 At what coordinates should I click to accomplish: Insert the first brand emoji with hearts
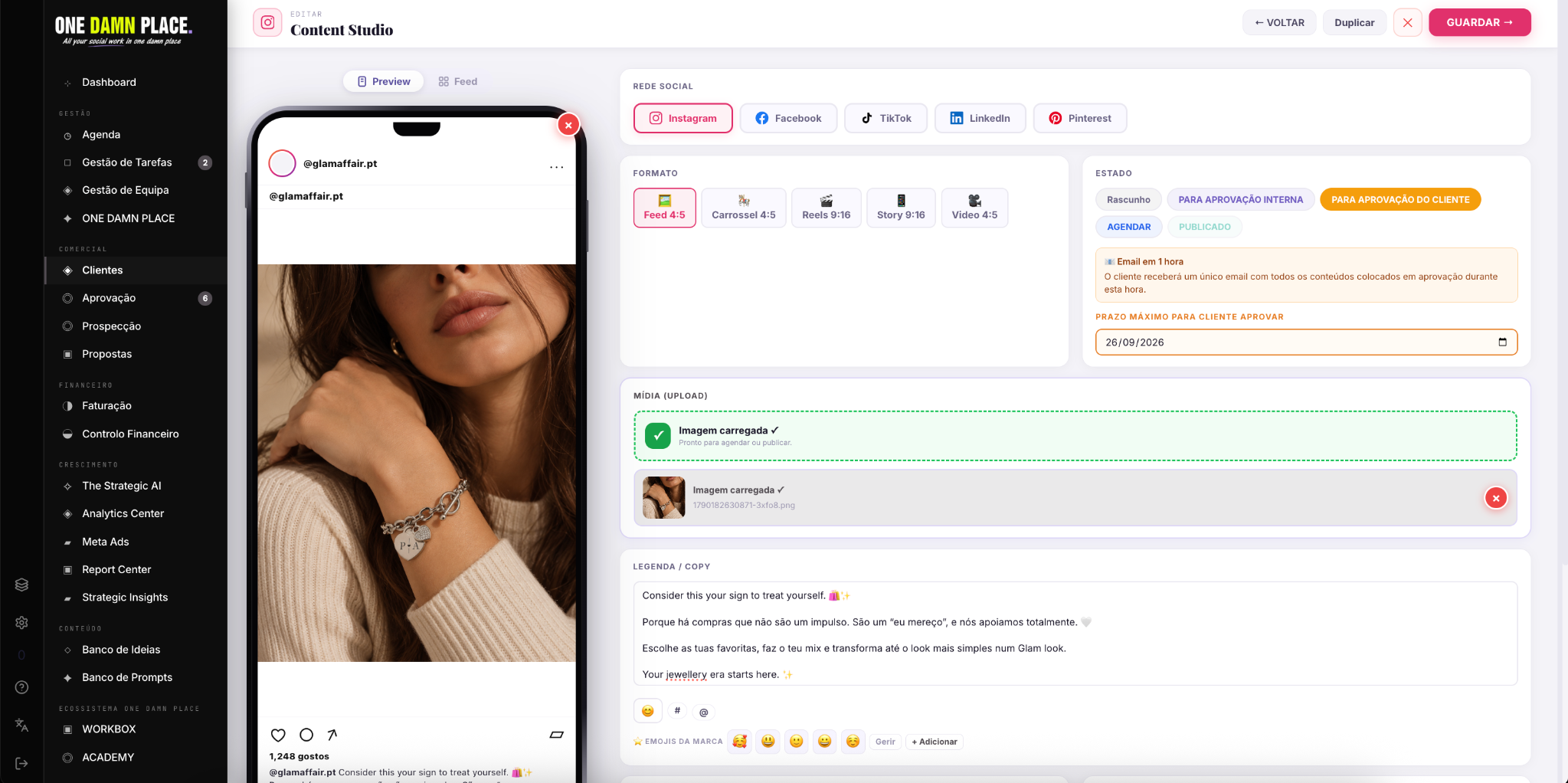click(739, 741)
